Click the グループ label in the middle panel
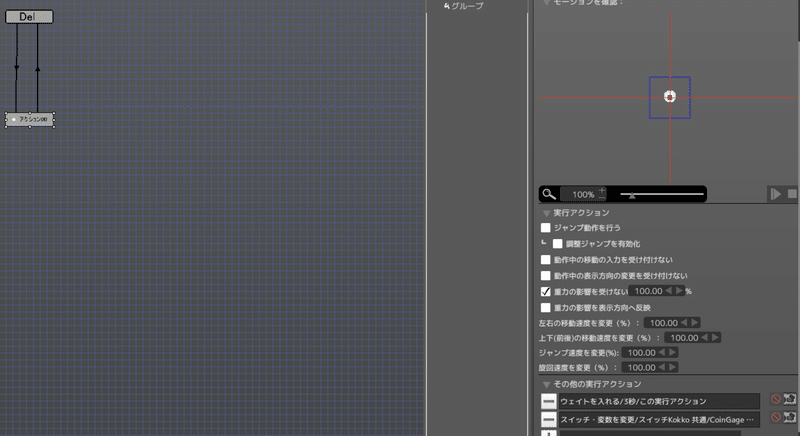 point(466,6)
